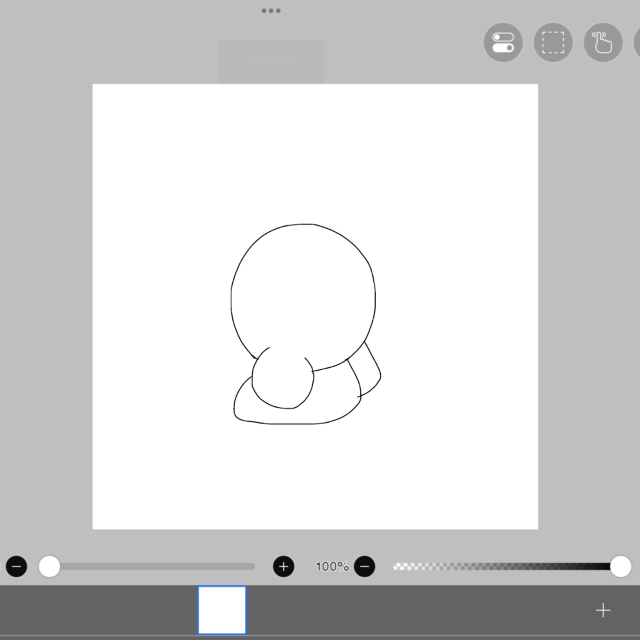Click the partially visible button at right edge
640x640 pixels.
pyautogui.click(x=636, y=43)
